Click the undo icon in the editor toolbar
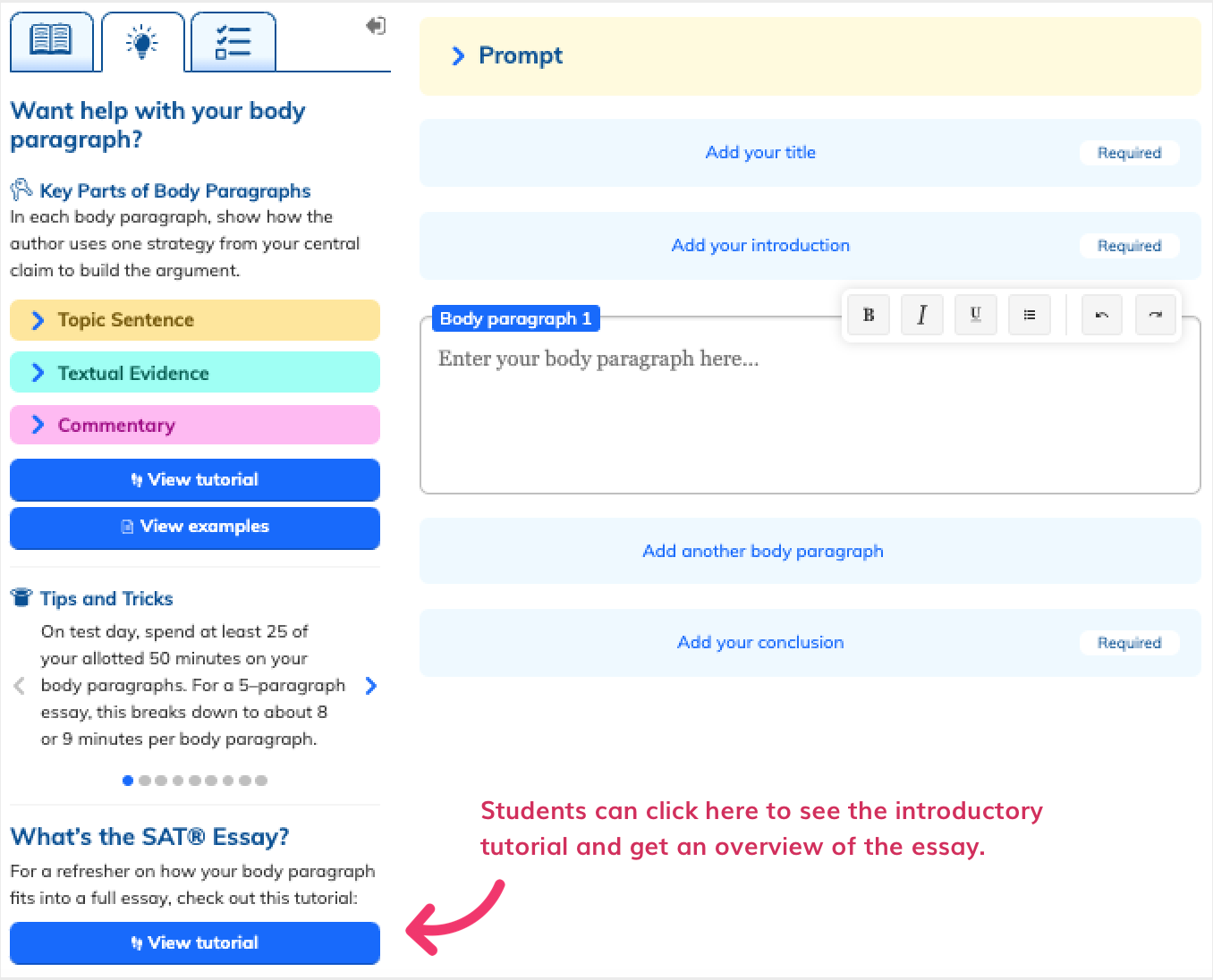 point(1101,315)
